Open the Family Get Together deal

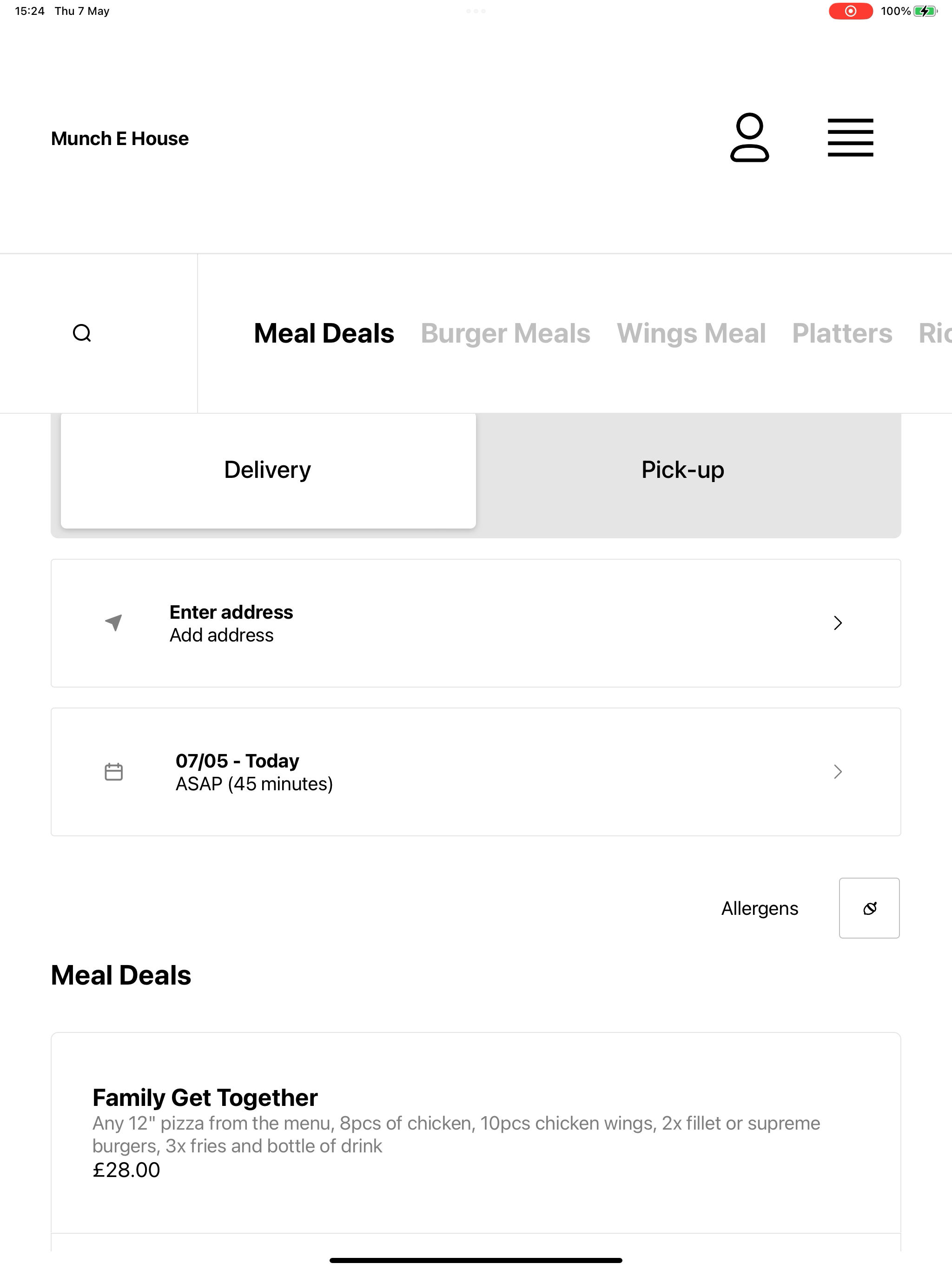[x=476, y=1132]
